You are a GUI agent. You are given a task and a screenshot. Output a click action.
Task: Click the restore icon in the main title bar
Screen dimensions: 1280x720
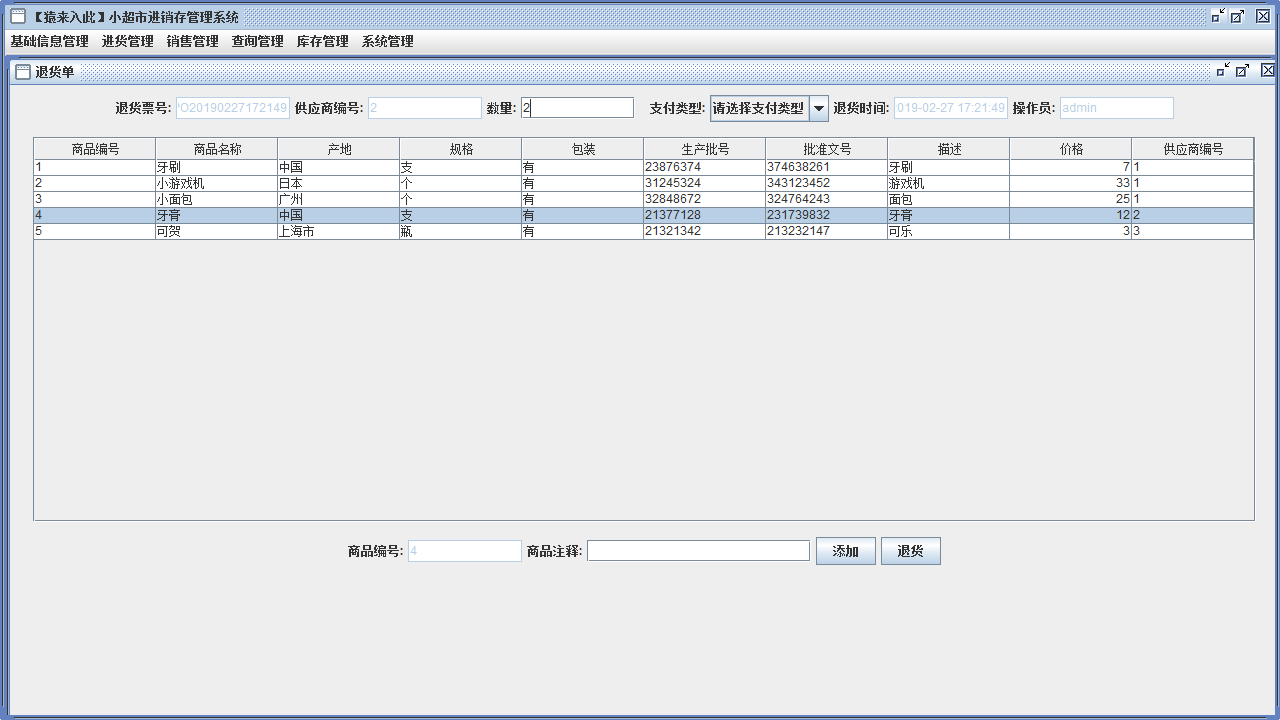tap(1217, 16)
